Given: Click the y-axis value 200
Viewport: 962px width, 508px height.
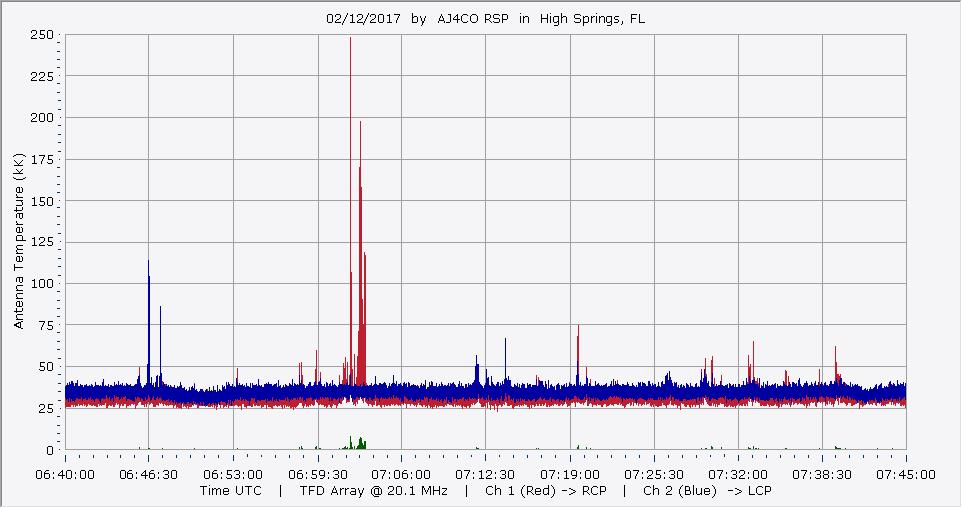Looking at the screenshot, I should click(x=42, y=118).
